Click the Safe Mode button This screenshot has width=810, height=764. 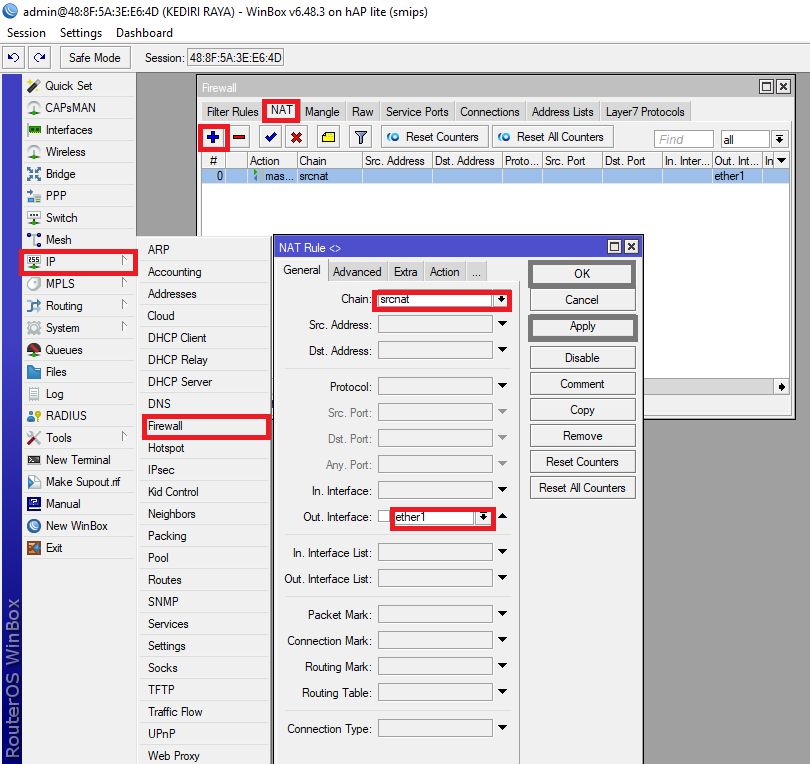(95, 58)
